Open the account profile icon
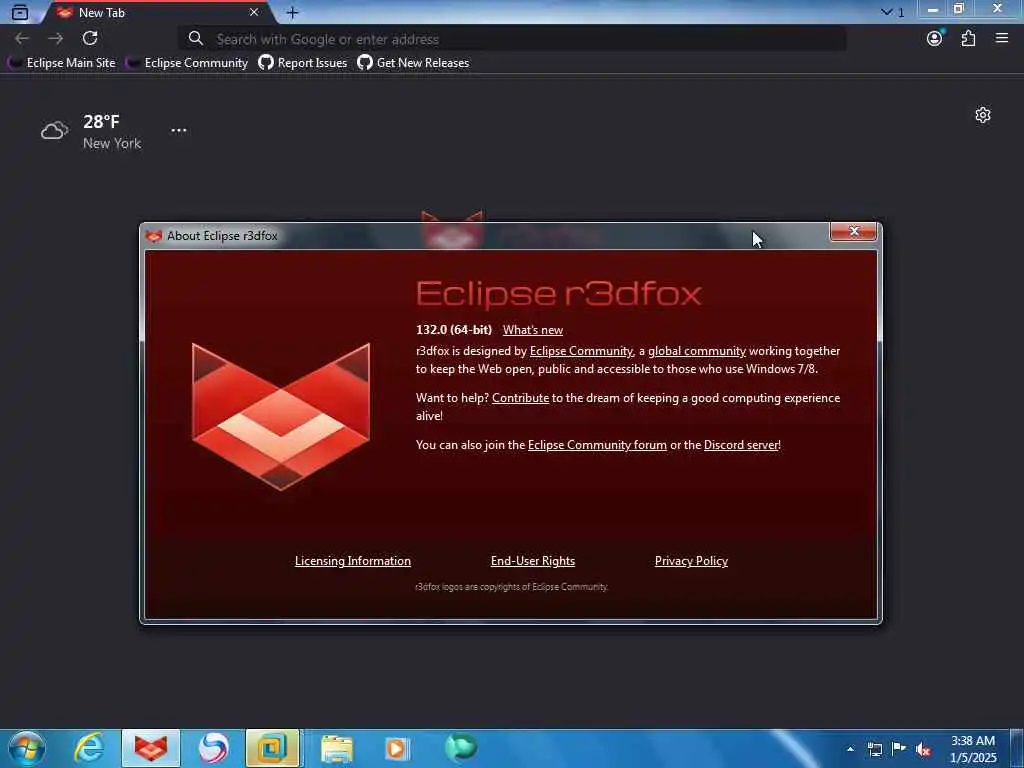The width and height of the screenshot is (1024, 768). coord(935,38)
